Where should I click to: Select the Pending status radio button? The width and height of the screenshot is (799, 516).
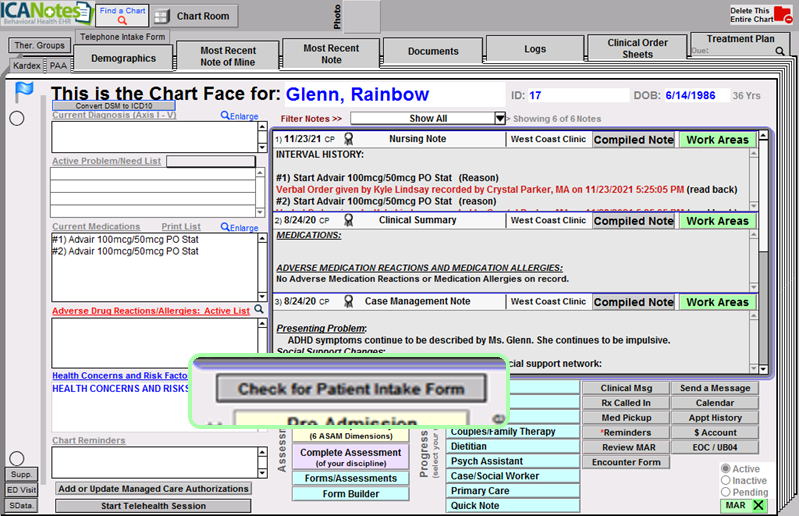[x=726, y=493]
